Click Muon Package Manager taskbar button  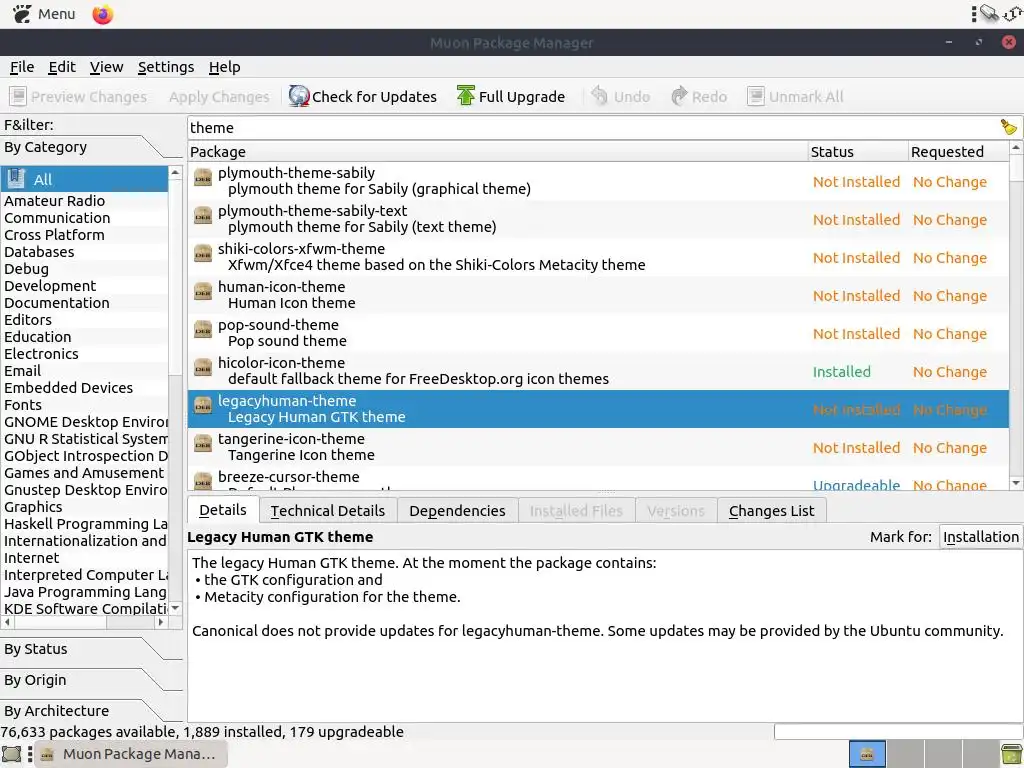coord(131,754)
